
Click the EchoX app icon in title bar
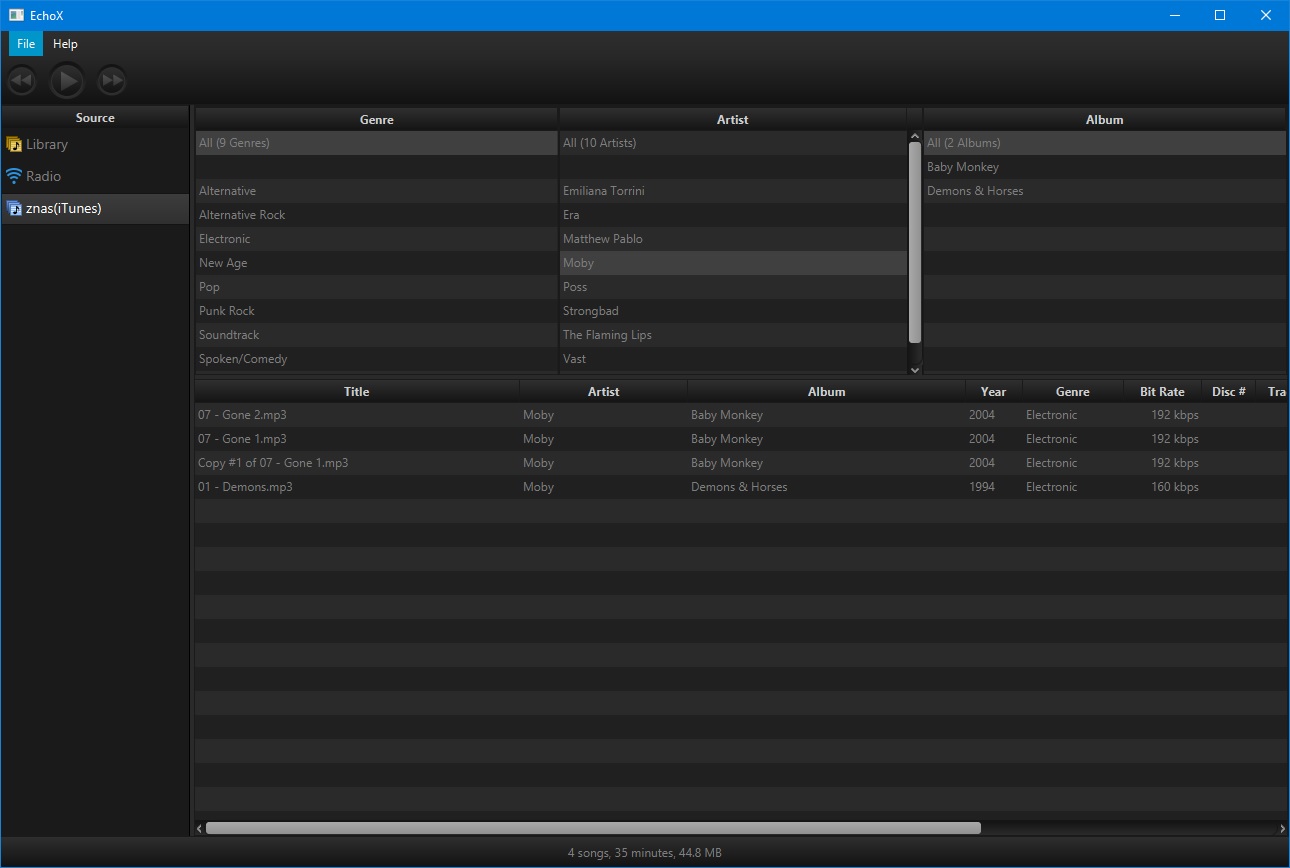[x=16, y=15]
